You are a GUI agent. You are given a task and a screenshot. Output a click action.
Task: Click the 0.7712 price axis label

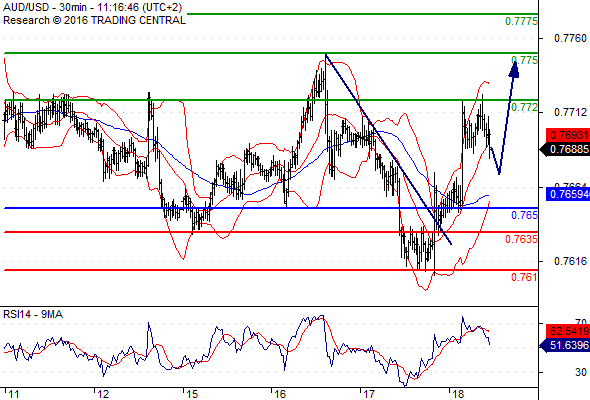click(570, 112)
